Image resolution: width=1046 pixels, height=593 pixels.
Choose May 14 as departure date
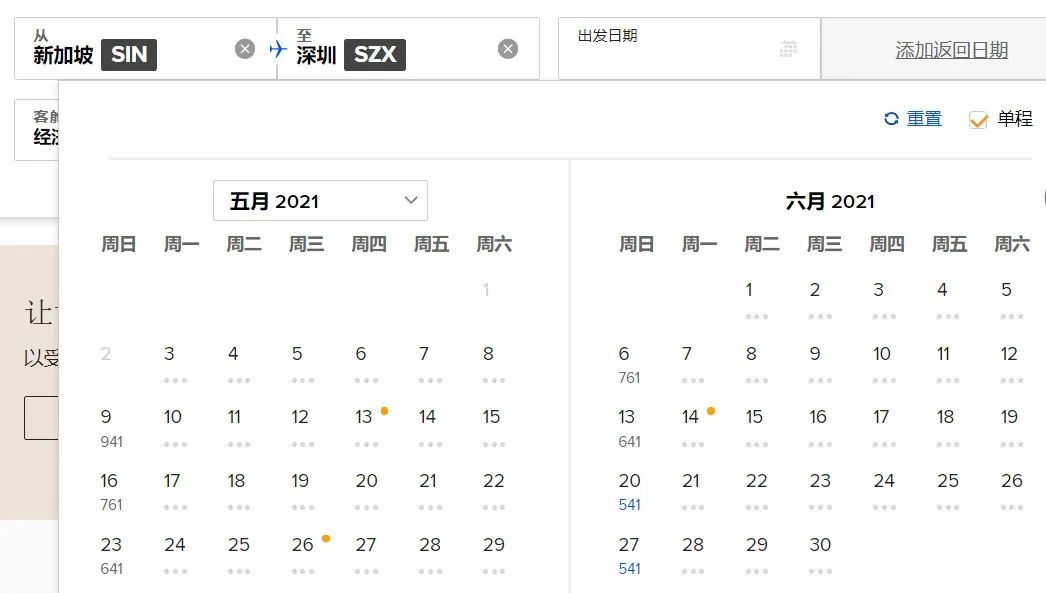(430, 428)
